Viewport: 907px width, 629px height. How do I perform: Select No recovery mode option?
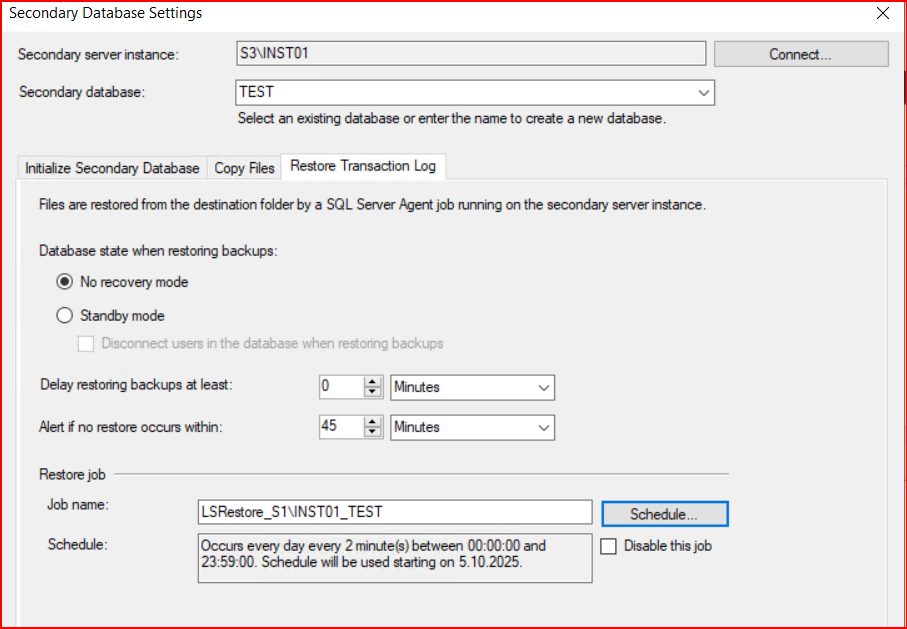[65, 282]
